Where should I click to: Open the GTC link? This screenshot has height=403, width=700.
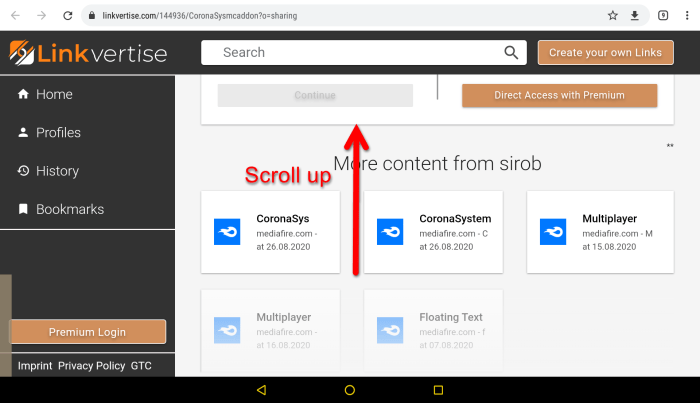click(141, 366)
